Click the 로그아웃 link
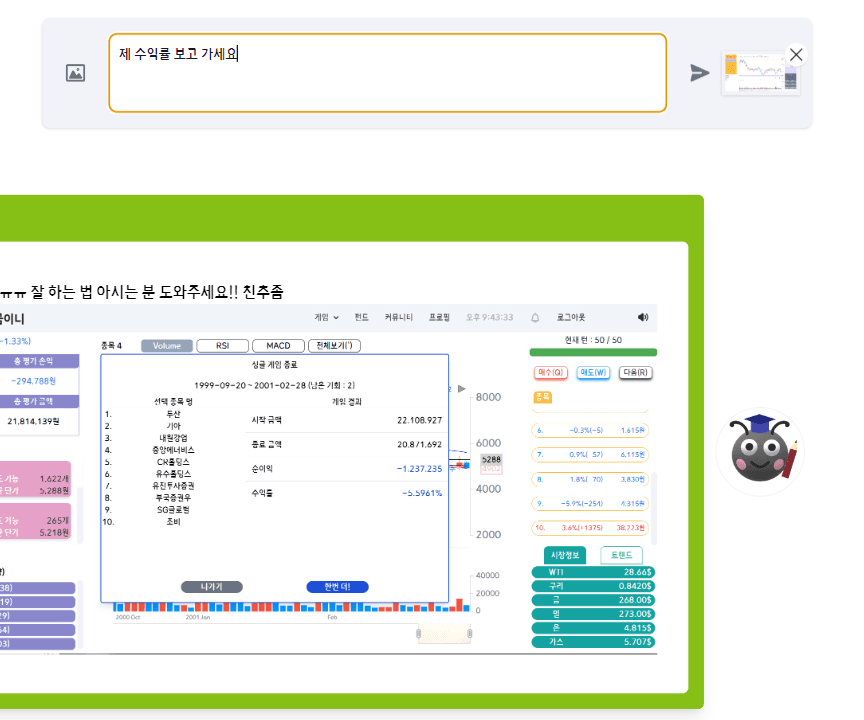This screenshot has height=720, width=864. 571,317
